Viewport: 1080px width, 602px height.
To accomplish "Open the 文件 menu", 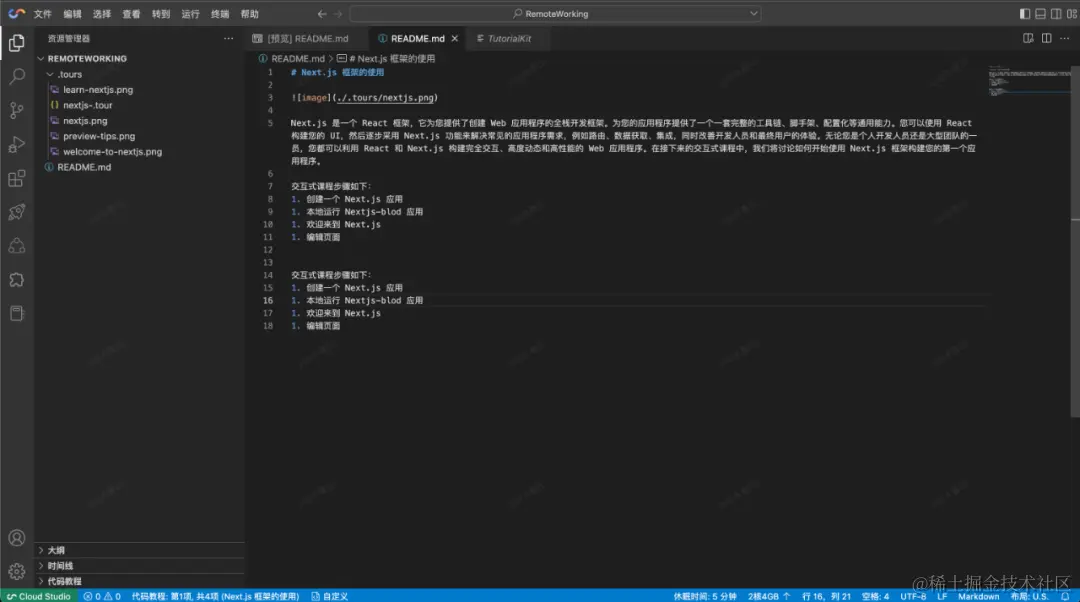I will (x=43, y=14).
